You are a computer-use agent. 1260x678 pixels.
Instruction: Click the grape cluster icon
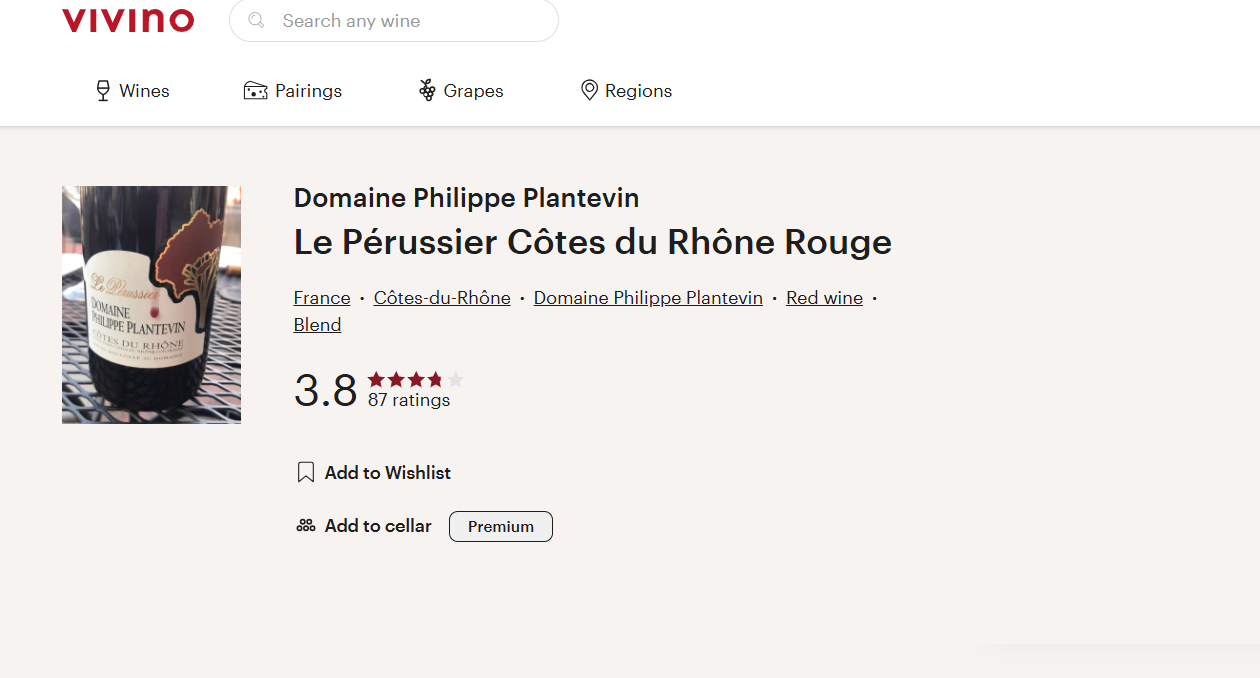[427, 91]
